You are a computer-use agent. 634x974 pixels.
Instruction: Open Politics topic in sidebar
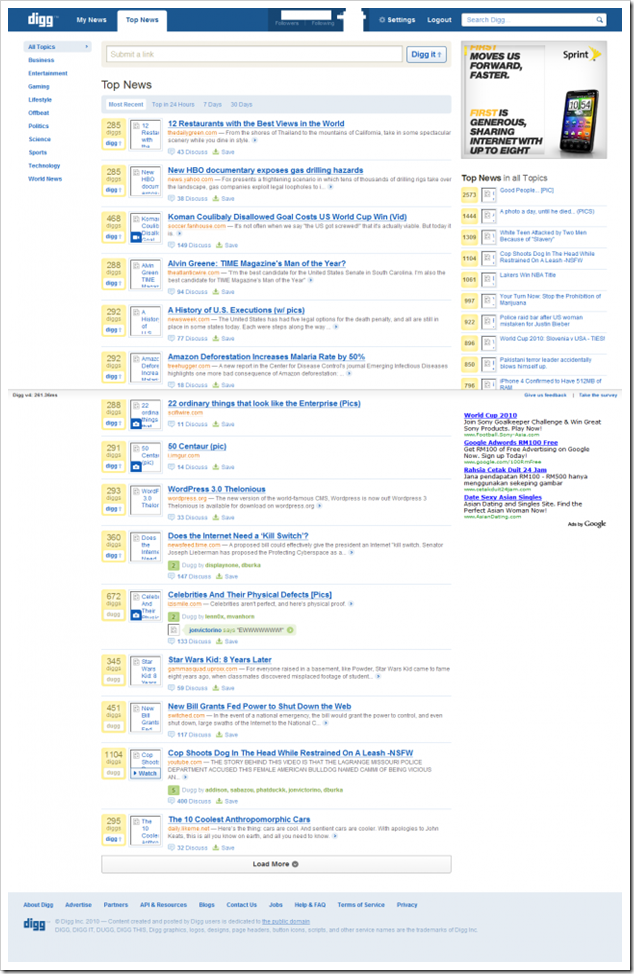pyautogui.click(x=38, y=126)
